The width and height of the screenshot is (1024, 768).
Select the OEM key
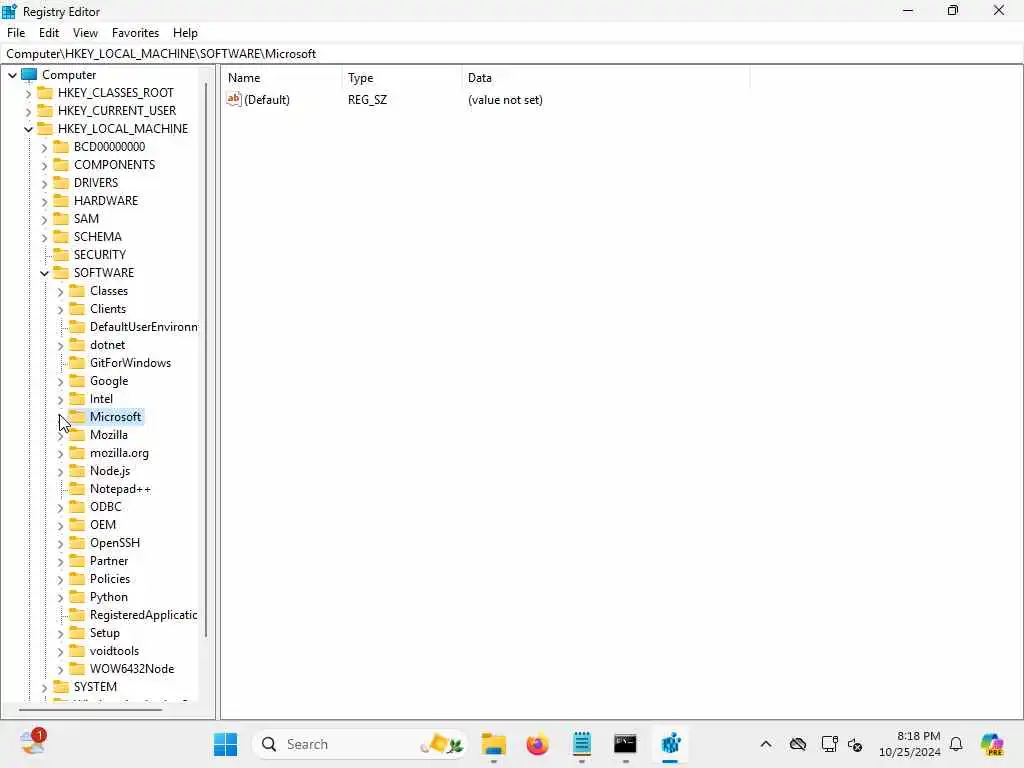(103, 524)
